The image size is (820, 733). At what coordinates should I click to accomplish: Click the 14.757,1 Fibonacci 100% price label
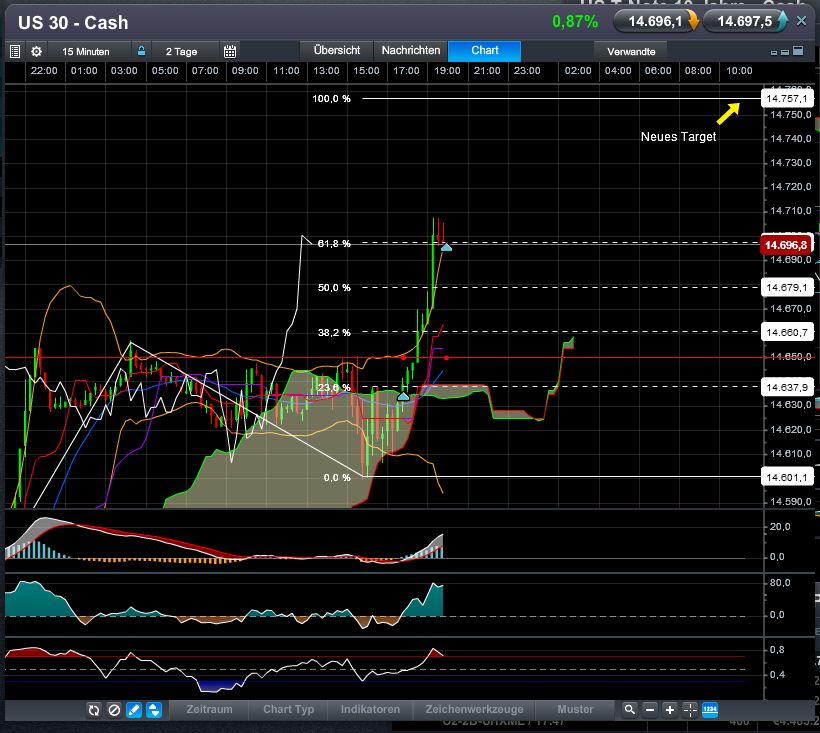pyautogui.click(x=787, y=98)
